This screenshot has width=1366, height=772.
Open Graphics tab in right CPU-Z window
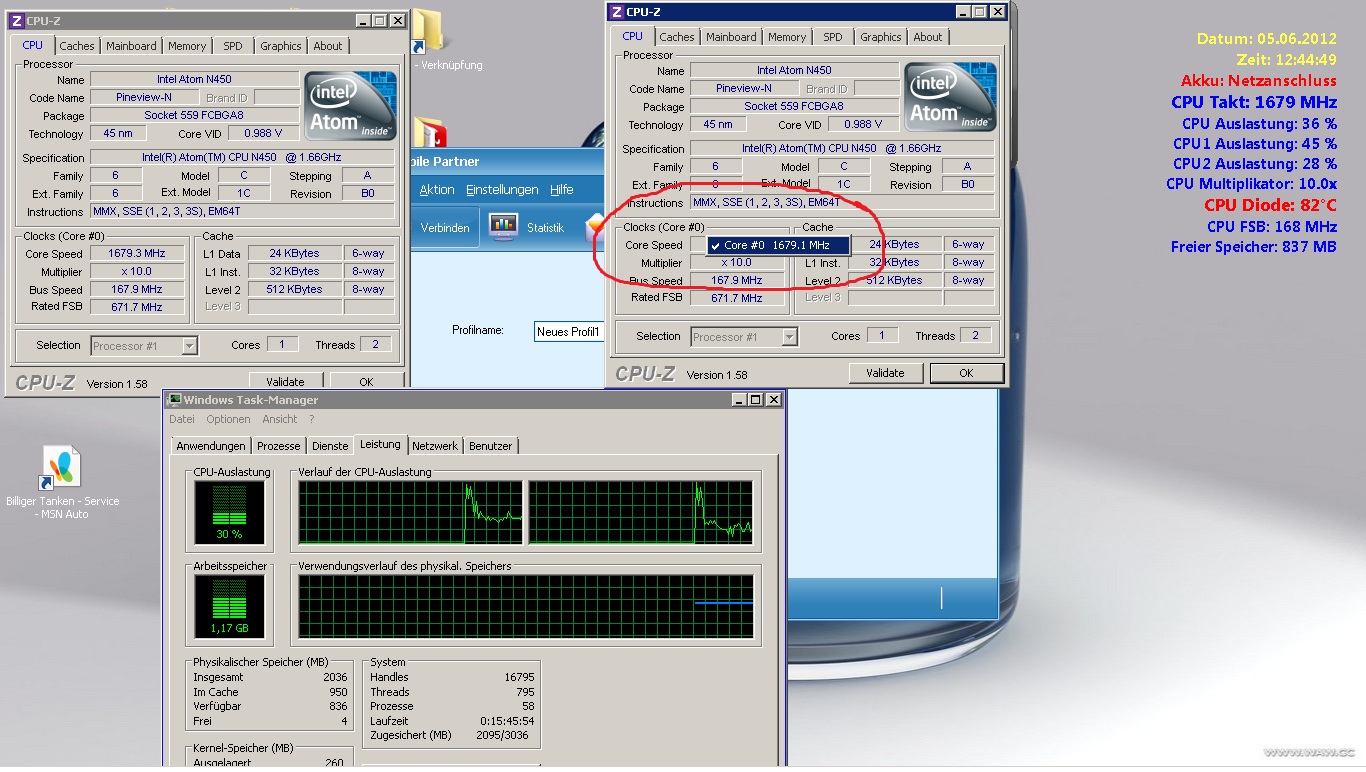coord(881,37)
